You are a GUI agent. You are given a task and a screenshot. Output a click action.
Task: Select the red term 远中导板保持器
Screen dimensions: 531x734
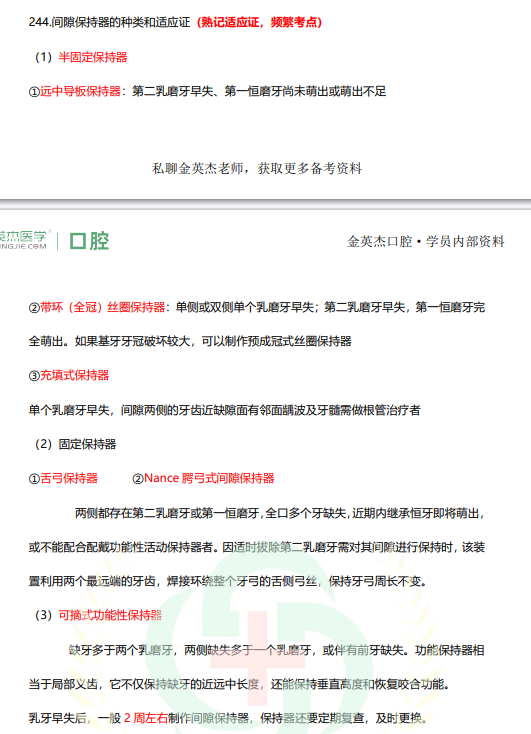pos(80,91)
